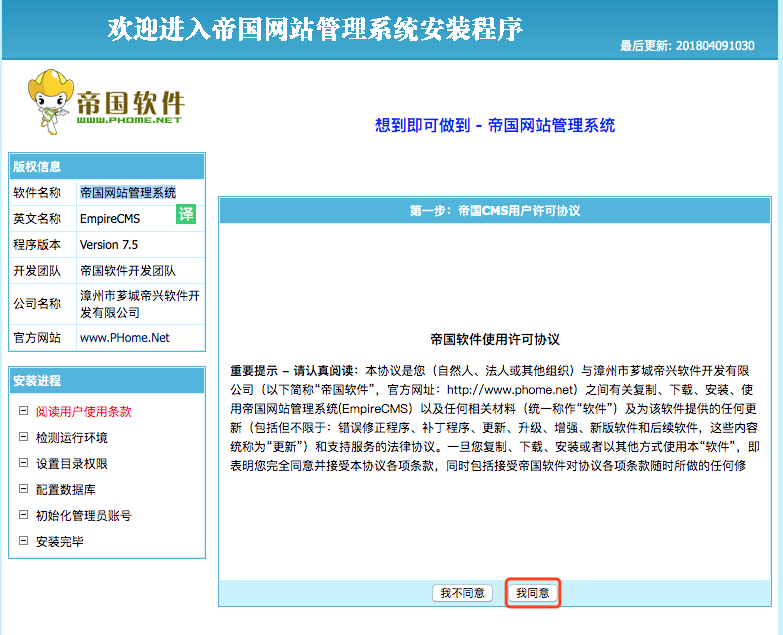Click the green translate icon beside EmpireCMS
Screen dimensions: 783x635
click(185, 215)
